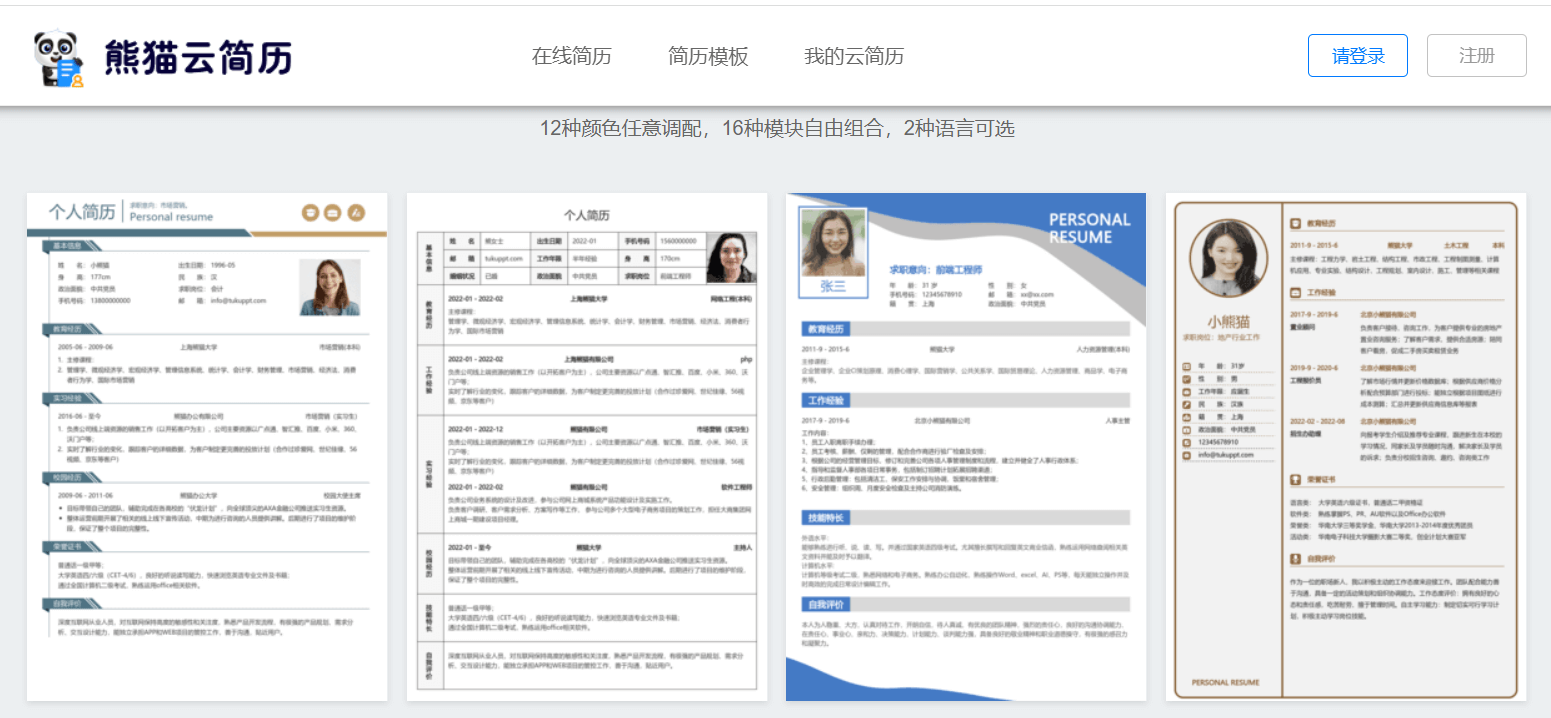Click leftmost brown circle icon in first resume
1551x718 pixels.
pos(310,213)
